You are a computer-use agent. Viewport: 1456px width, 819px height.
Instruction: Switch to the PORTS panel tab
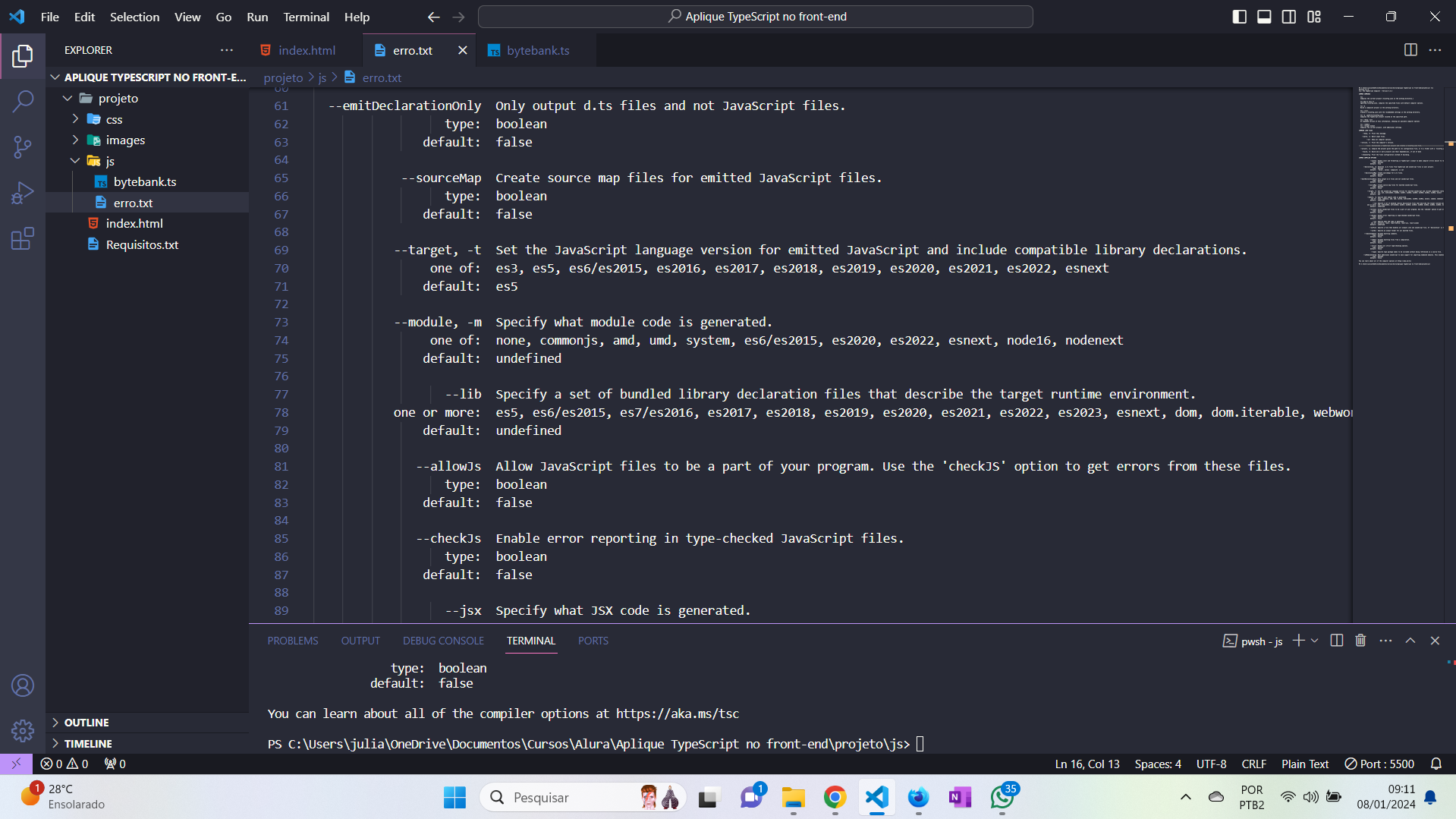(593, 641)
